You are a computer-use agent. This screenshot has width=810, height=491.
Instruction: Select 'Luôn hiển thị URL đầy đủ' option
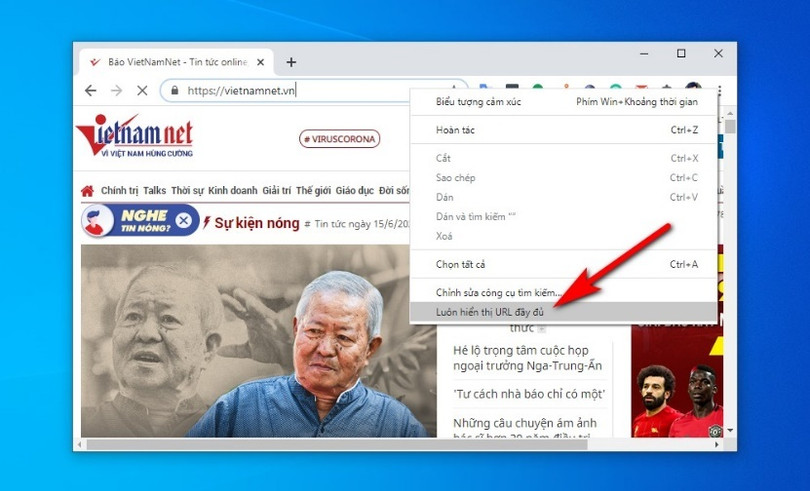coord(488,312)
